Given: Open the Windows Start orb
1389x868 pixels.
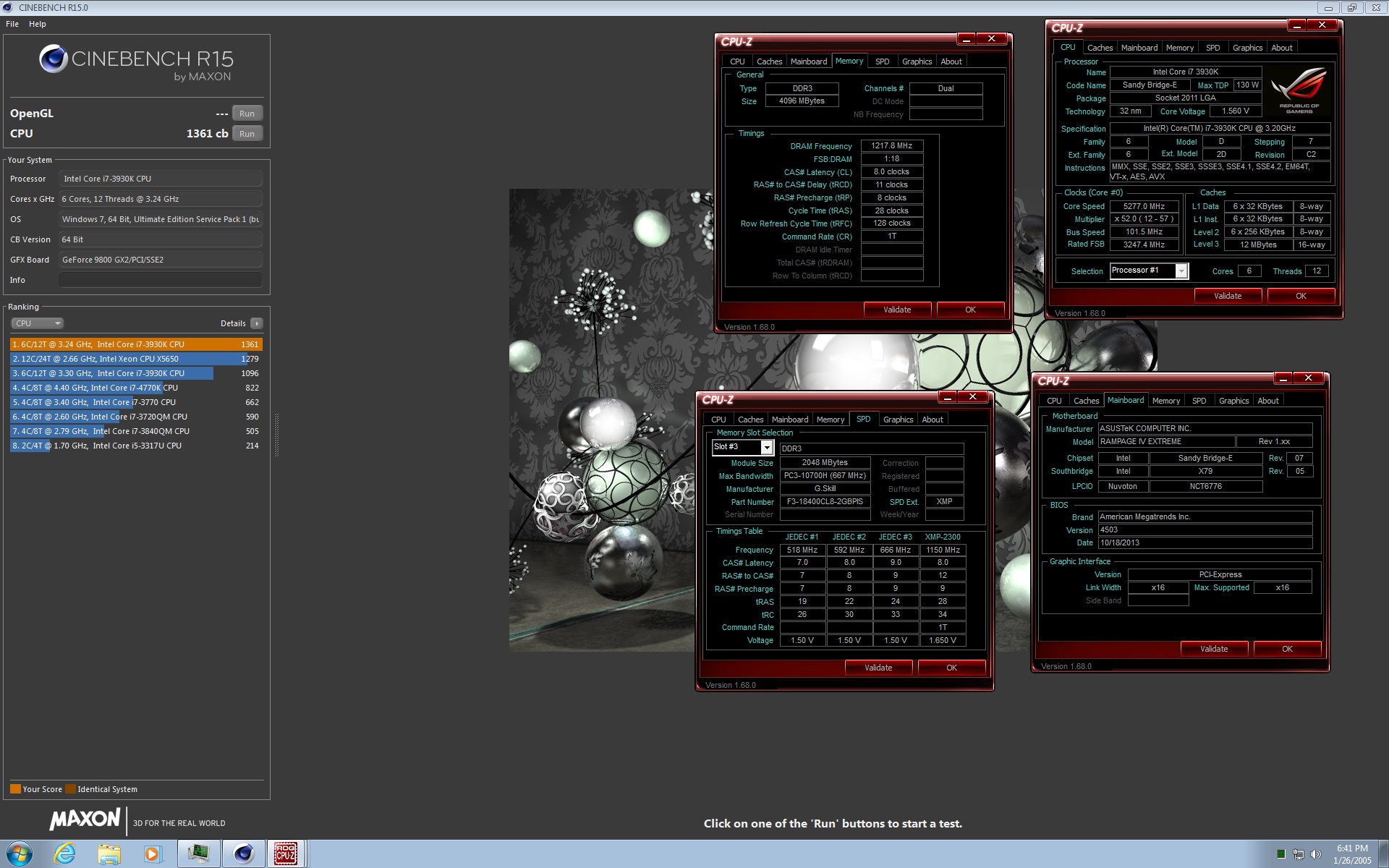Looking at the screenshot, I should click(19, 854).
